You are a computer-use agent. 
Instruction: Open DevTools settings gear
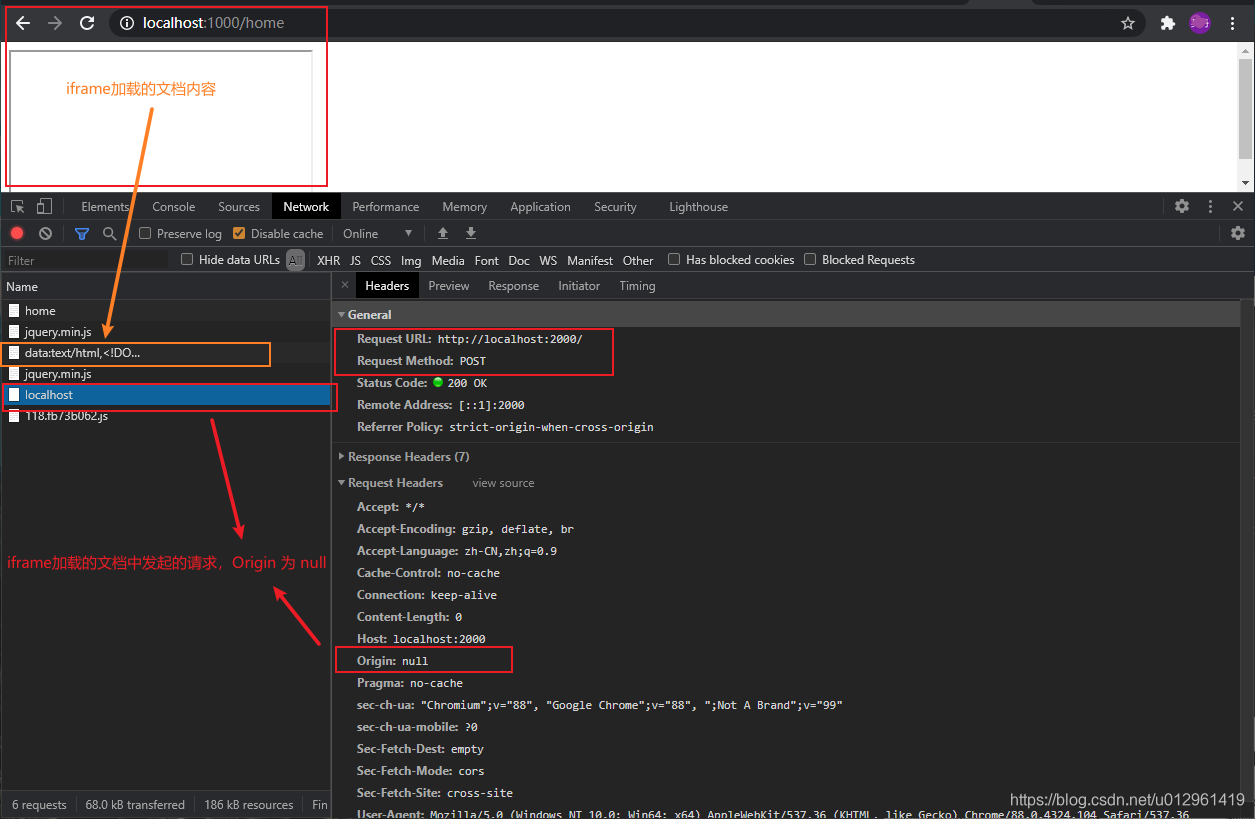(x=1182, y=206)
